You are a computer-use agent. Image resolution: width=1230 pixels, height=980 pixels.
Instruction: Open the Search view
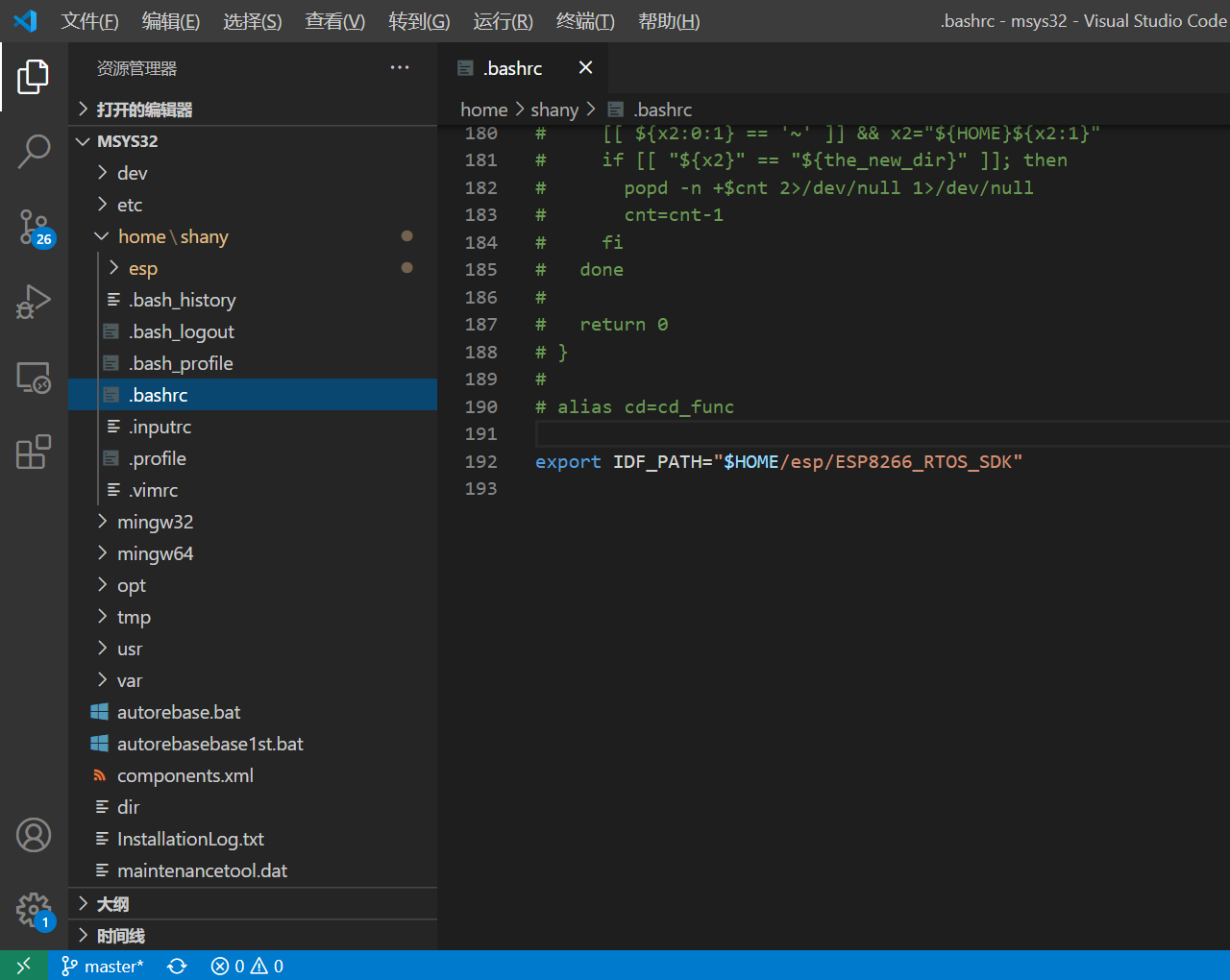(34, 151)
